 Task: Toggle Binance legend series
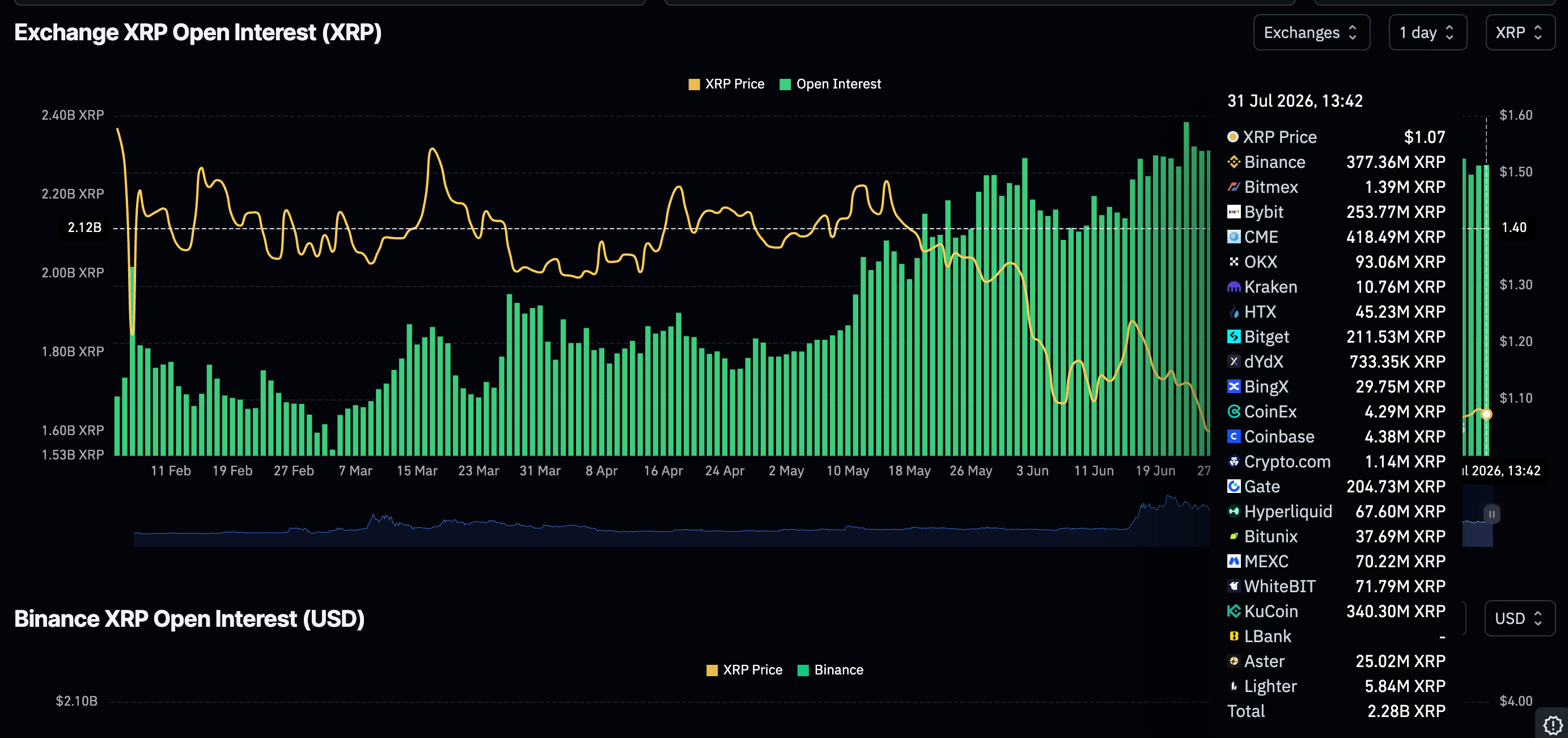(x=830, y=670)
